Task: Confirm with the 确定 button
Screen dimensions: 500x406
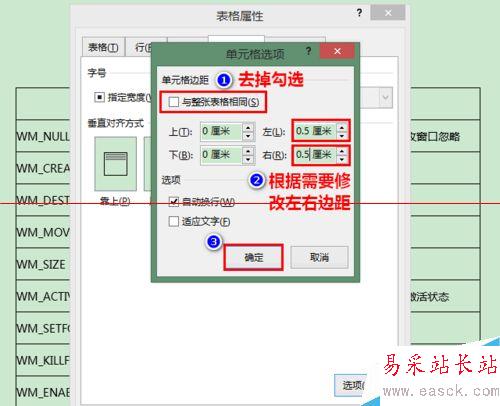Action: point(253,257)
